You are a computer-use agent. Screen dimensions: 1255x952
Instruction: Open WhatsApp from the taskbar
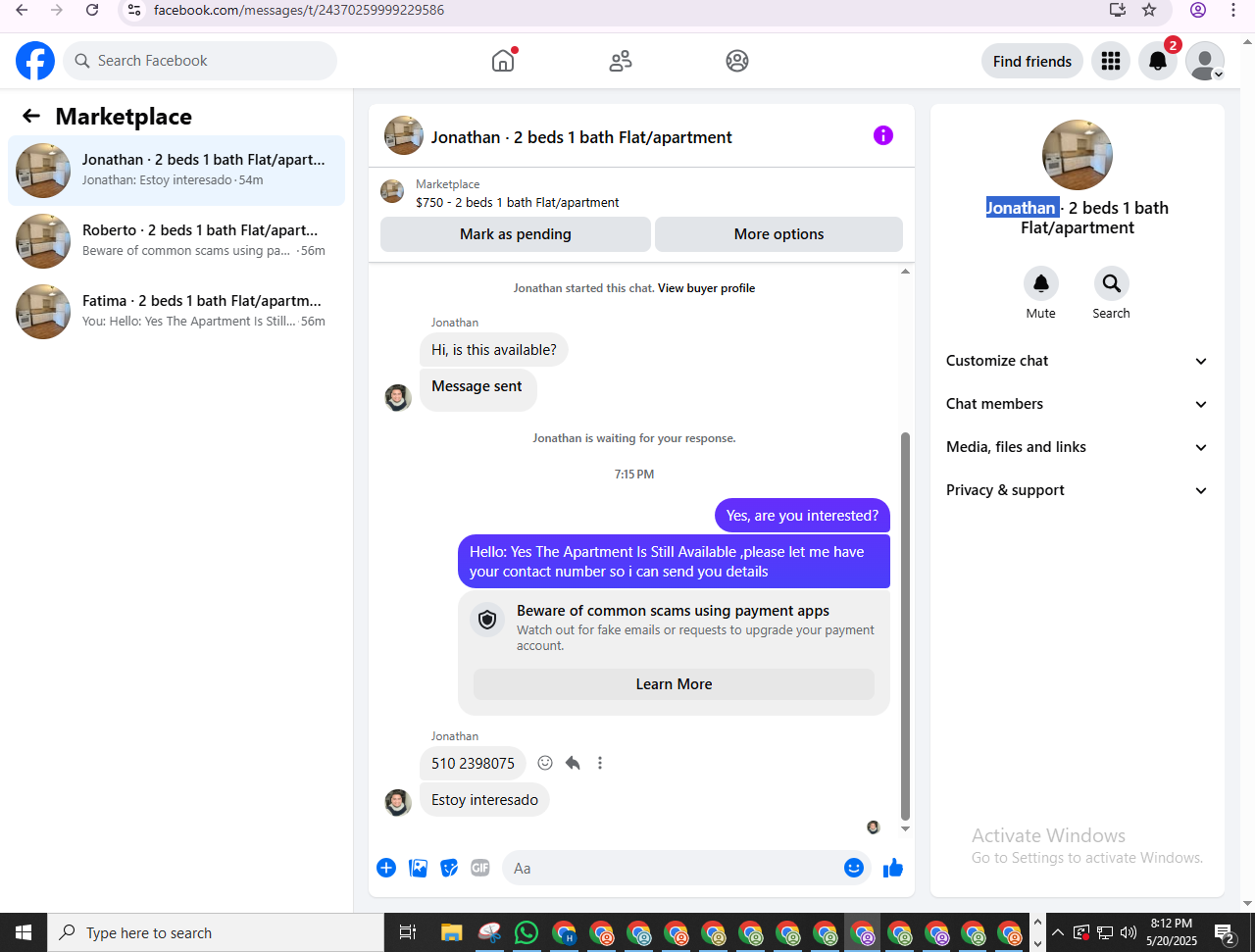coord(527,932)
